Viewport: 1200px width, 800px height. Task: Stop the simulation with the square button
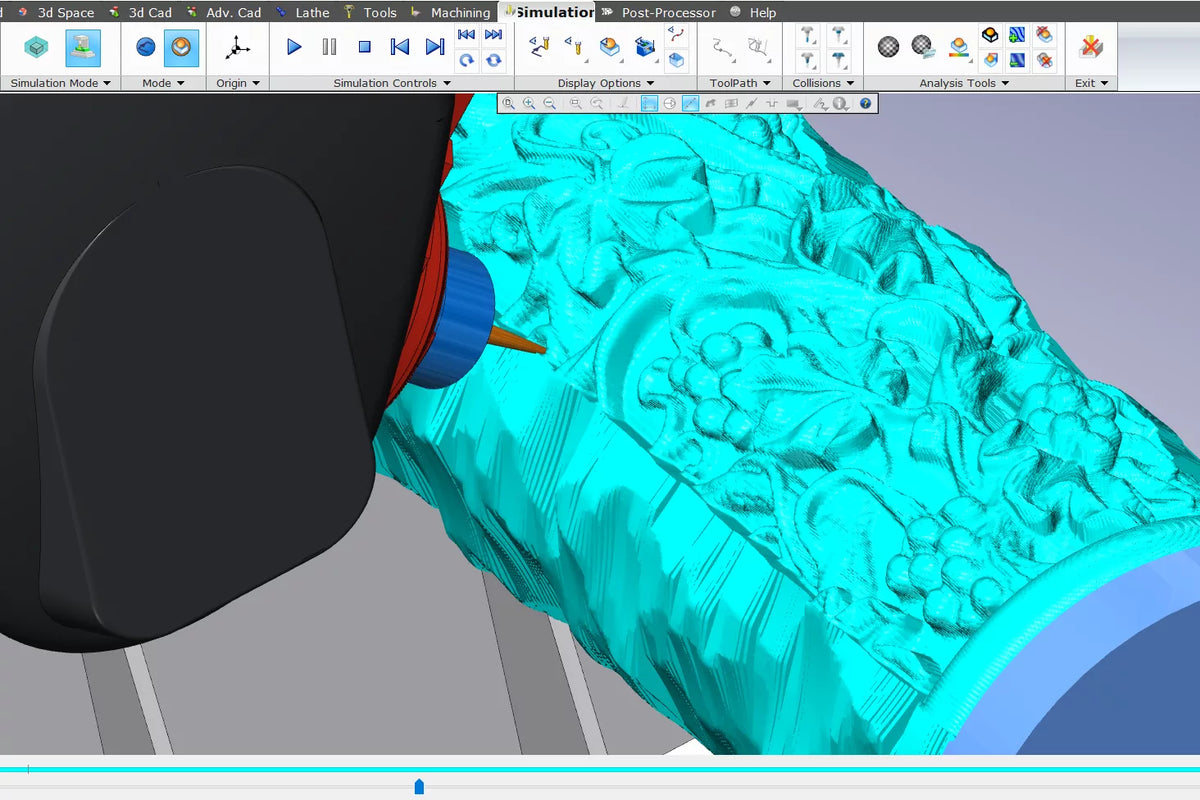click(x=365, y=47)
